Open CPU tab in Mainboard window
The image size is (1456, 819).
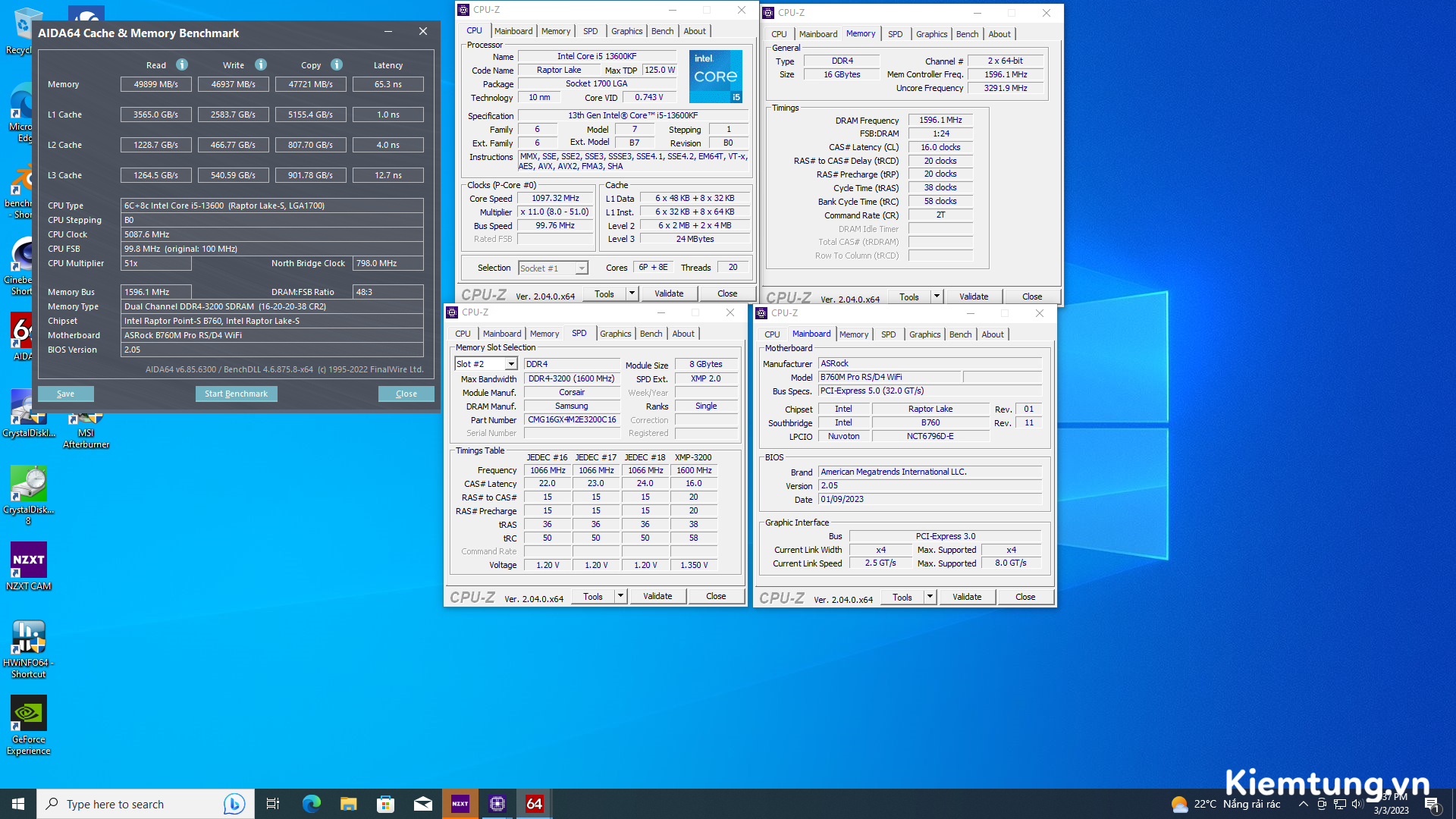[x=772, y=334]
